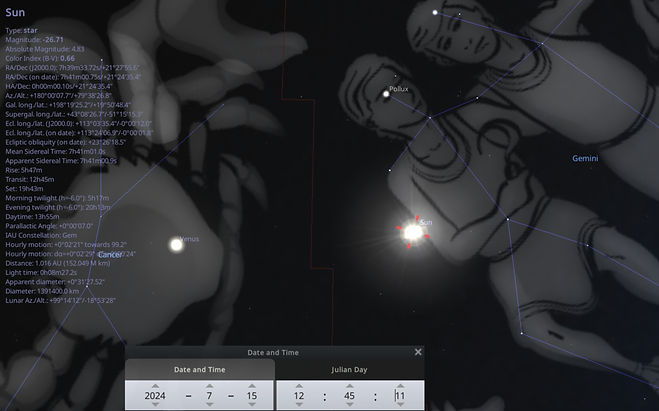Click the 'Supergal. long./lat.' coordinates line

pos(74,114)
